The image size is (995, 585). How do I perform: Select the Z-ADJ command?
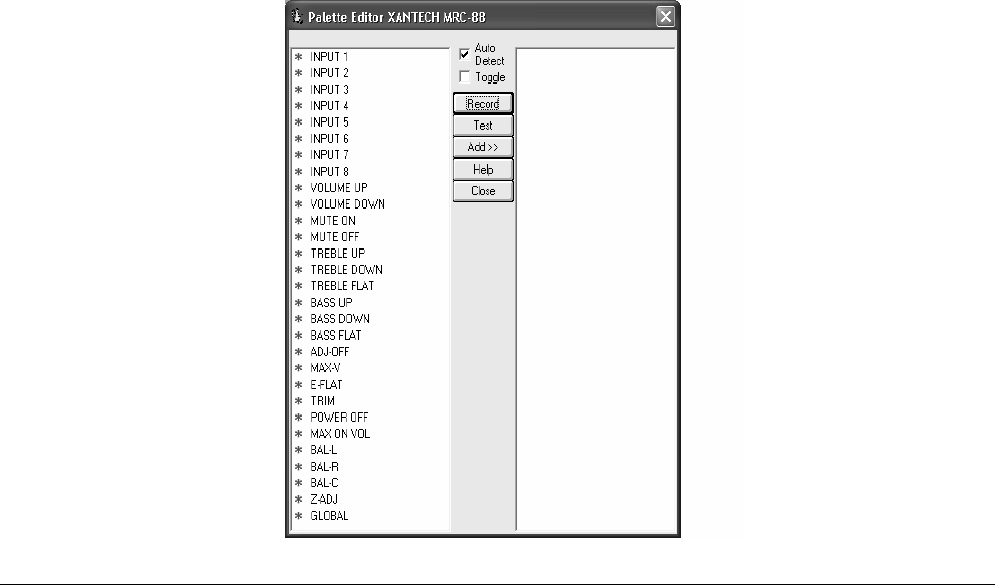point(324,499)
